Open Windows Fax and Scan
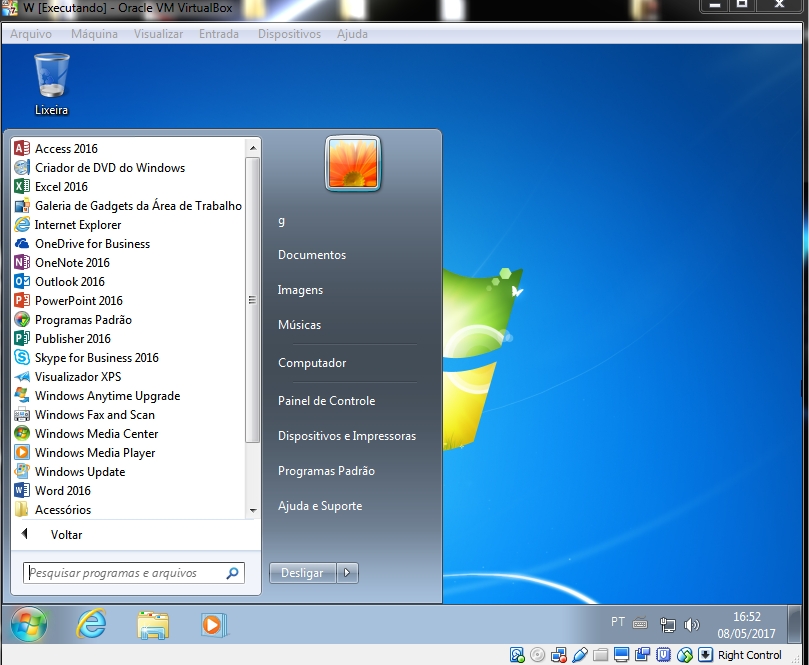Screen dimensions: 809x665 pos(85,415)
